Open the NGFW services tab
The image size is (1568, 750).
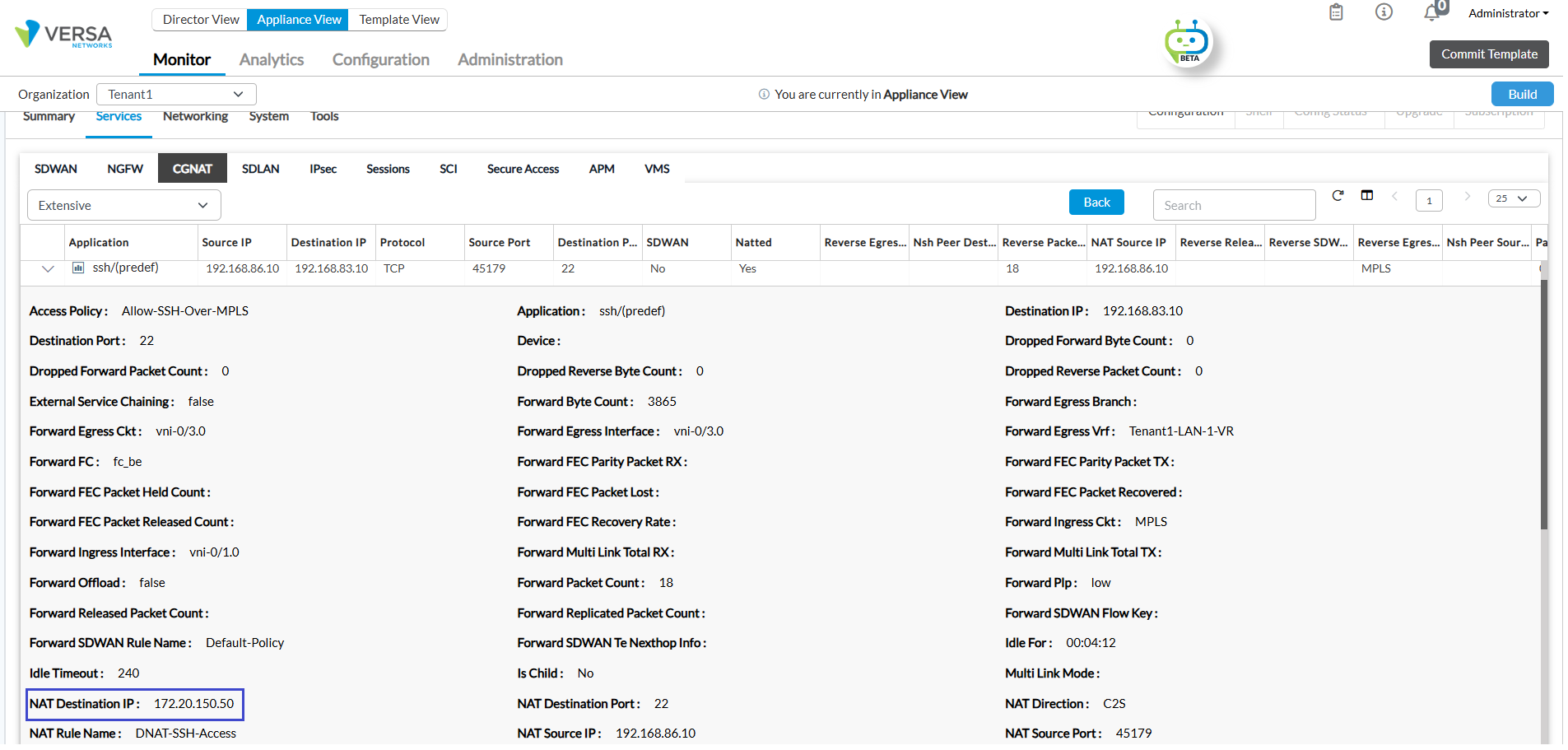click(125, 169)
